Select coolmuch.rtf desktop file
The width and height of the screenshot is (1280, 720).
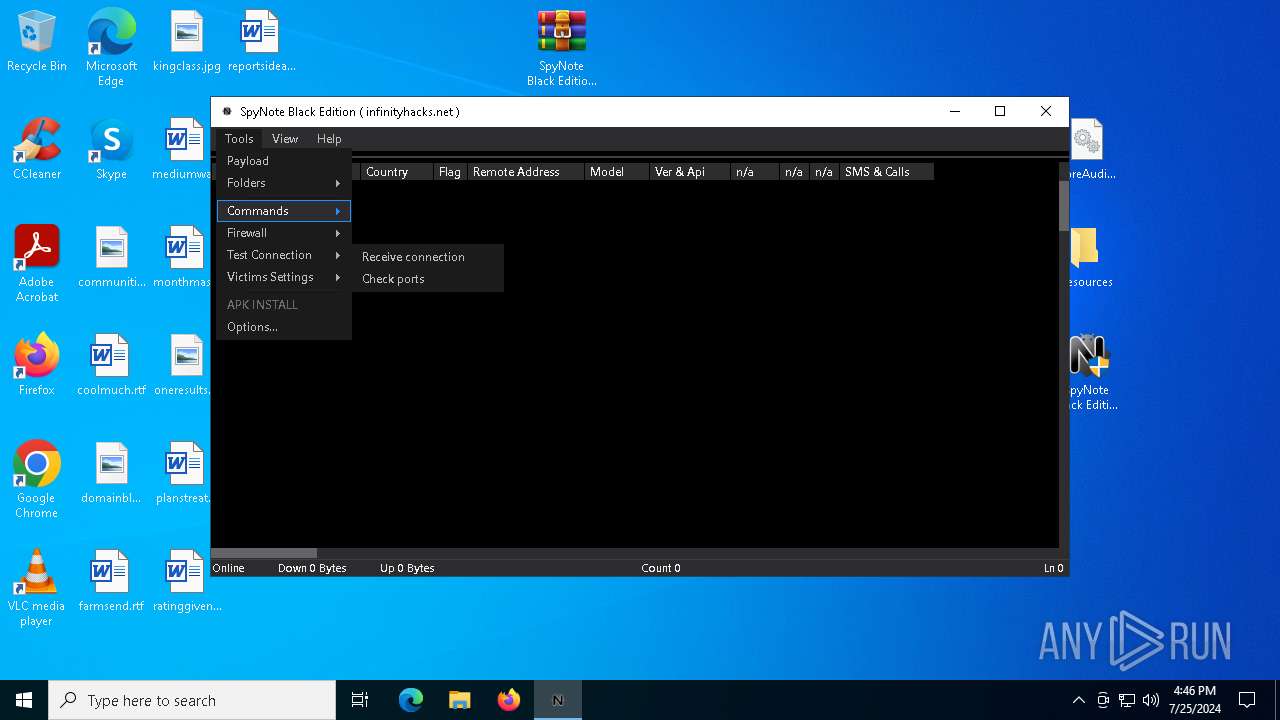[x=111, y=366]
